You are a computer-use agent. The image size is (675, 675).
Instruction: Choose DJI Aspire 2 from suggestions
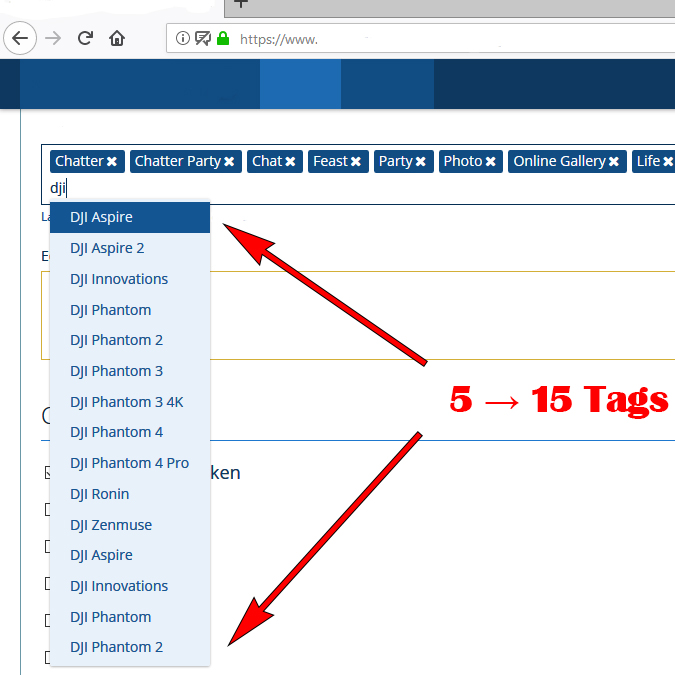[x=130, y=248]
